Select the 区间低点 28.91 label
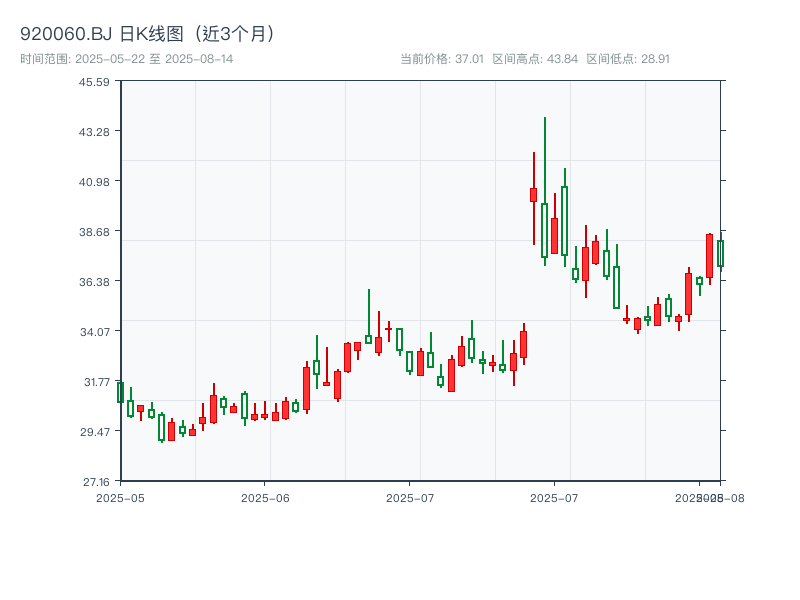Screen dimensions: 800x600 [x=627, y=59]
